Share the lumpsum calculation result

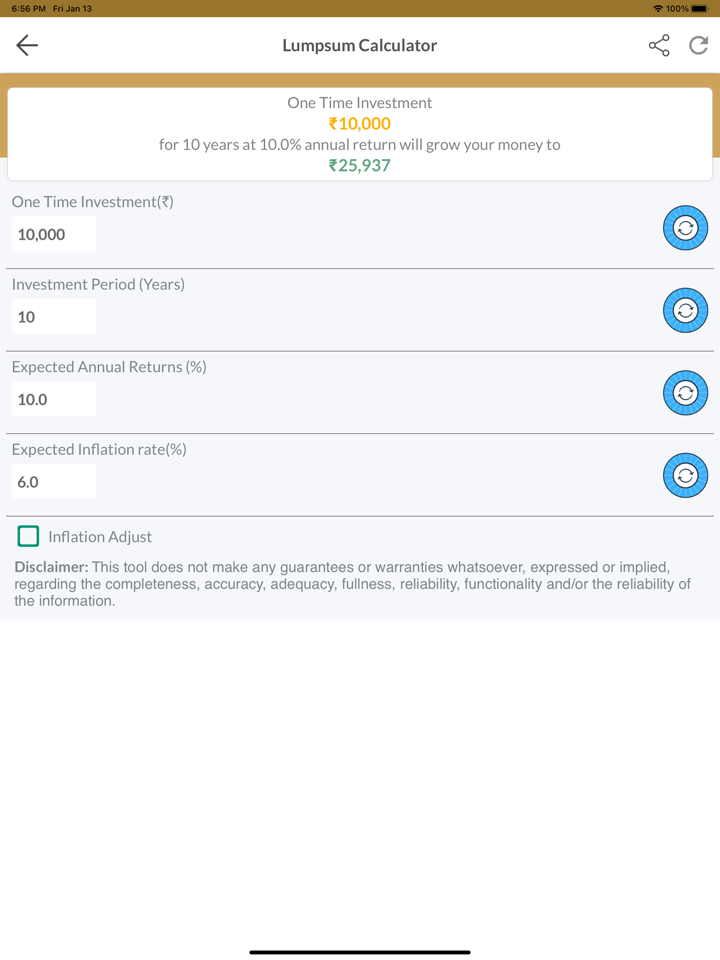coord(659,45)
